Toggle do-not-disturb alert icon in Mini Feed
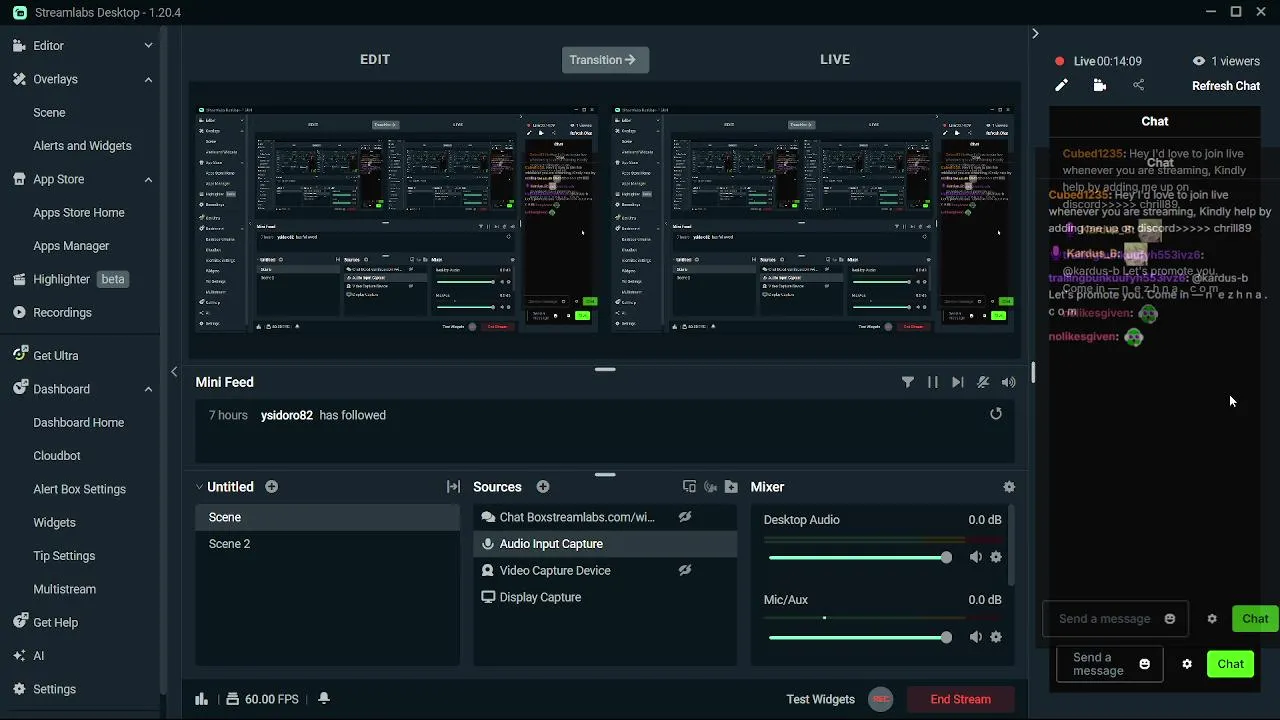 pos(983,382)
